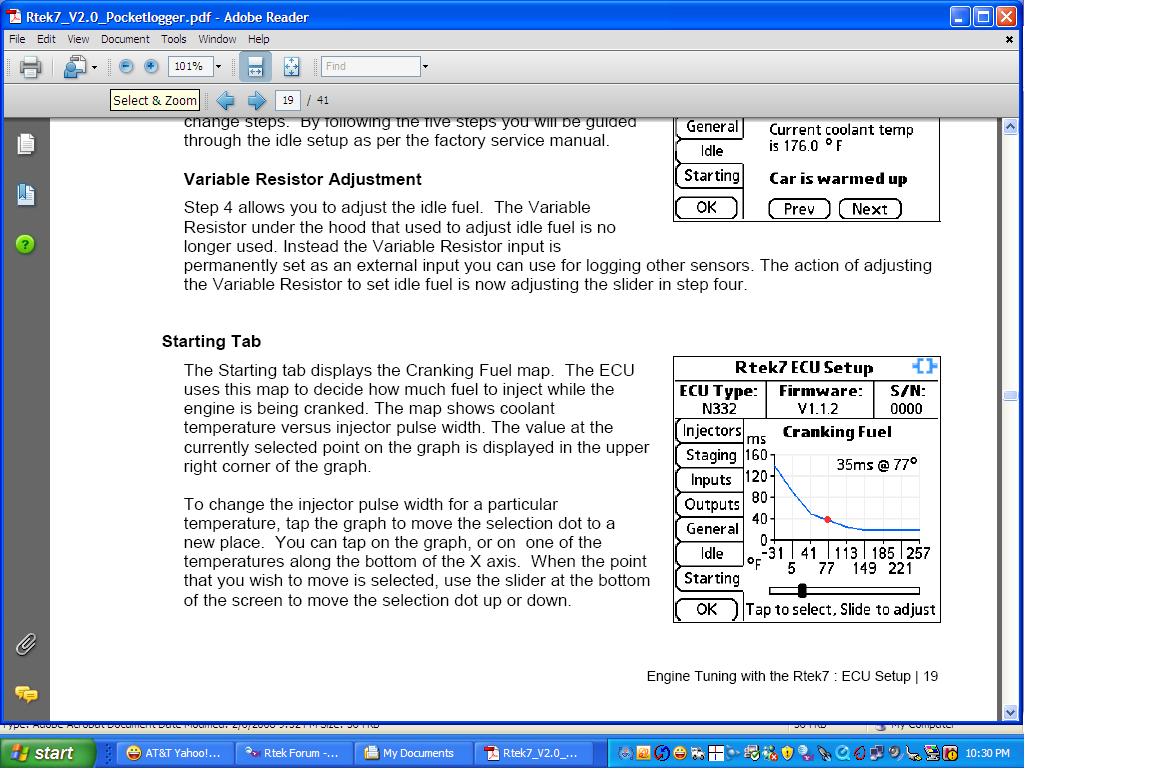The height and width of the screenshot is (778, 1168).
Task: Show the Comments panel icon
Action: click(x=26, y=695)
